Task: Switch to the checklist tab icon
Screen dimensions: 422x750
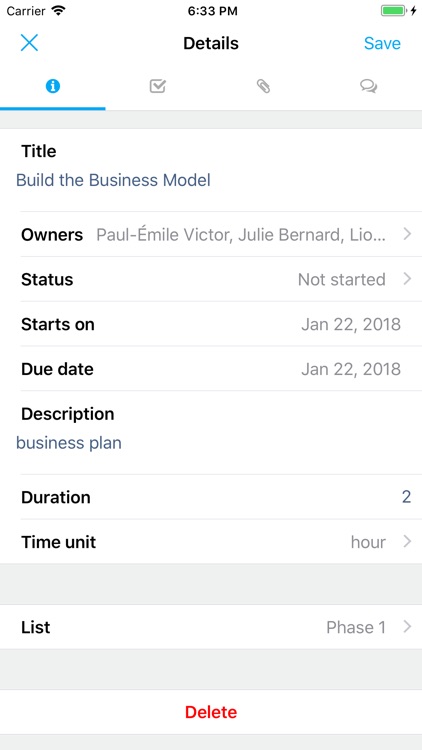Action: pos(158,86)
